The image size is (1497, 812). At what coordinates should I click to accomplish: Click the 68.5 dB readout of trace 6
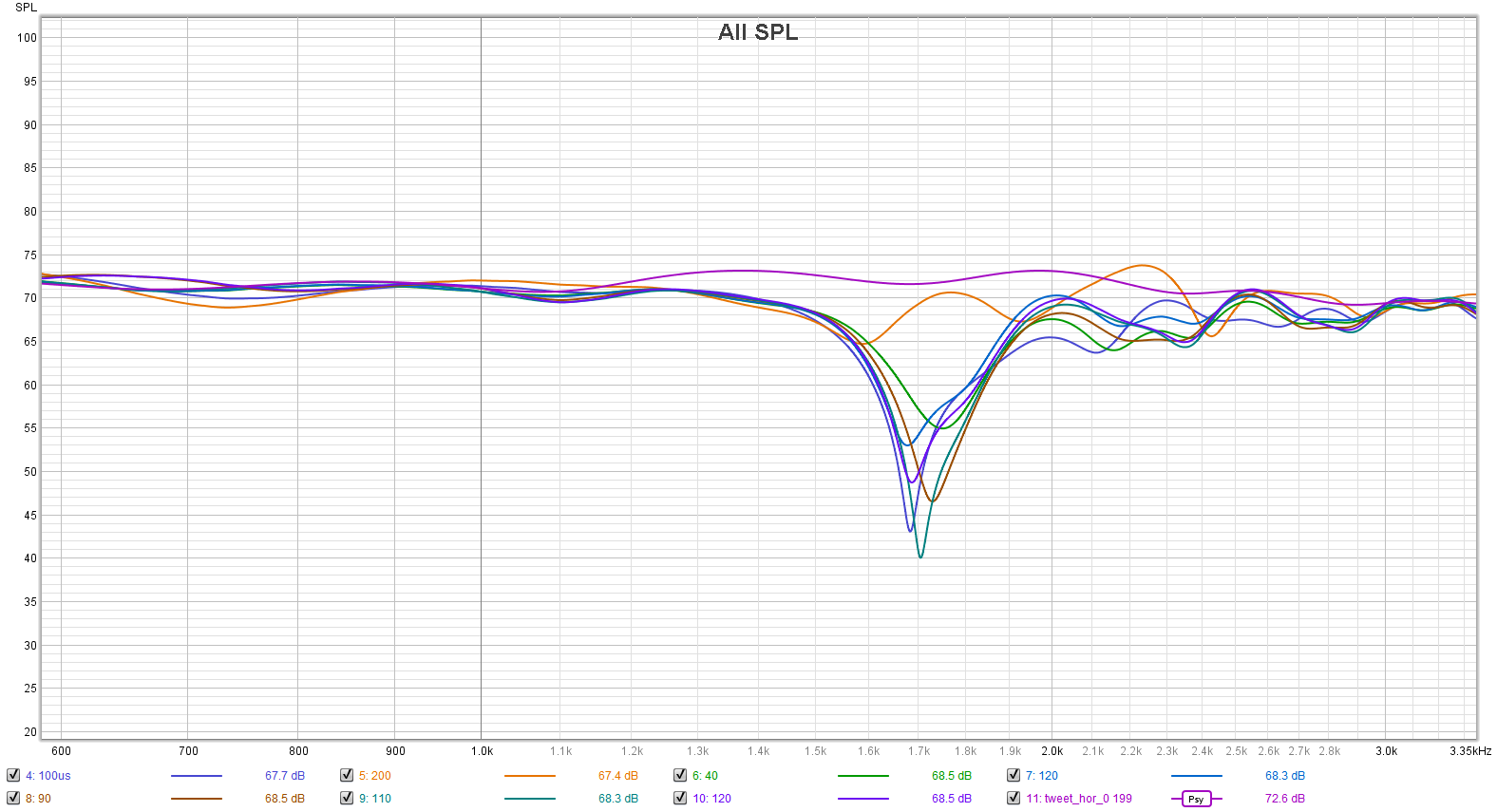click(x=952, y=776)
